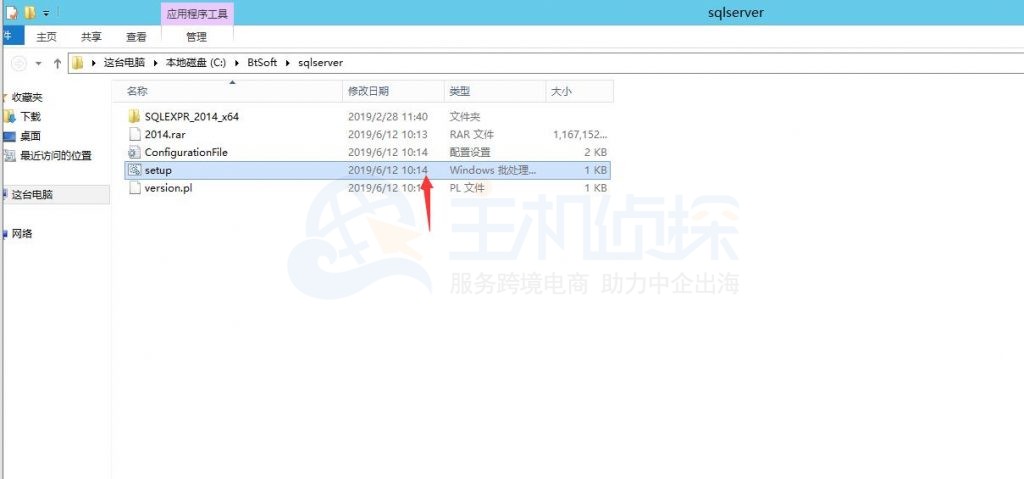The height and width of the screenshot is (479, 1024).
Task: Click 本地磁盘 (C:) in the address path
Action: 196,63
